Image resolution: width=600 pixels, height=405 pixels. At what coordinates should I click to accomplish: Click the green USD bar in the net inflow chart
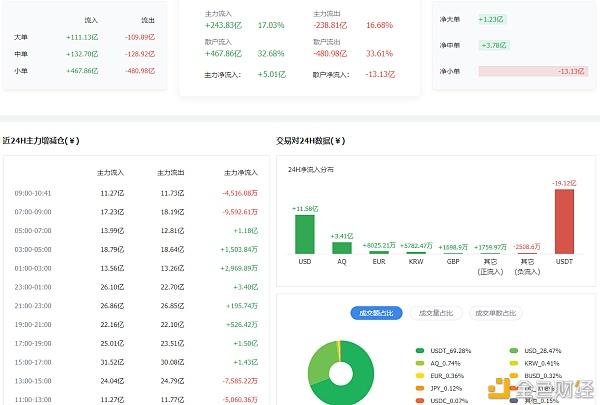click(305, 234)
